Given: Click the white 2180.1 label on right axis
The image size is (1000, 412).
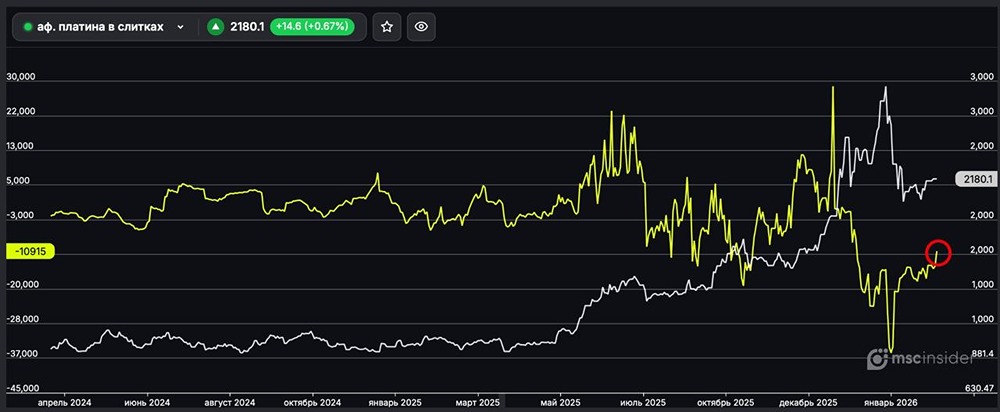Looking at the screenshot, I should (x=973, y=179).
